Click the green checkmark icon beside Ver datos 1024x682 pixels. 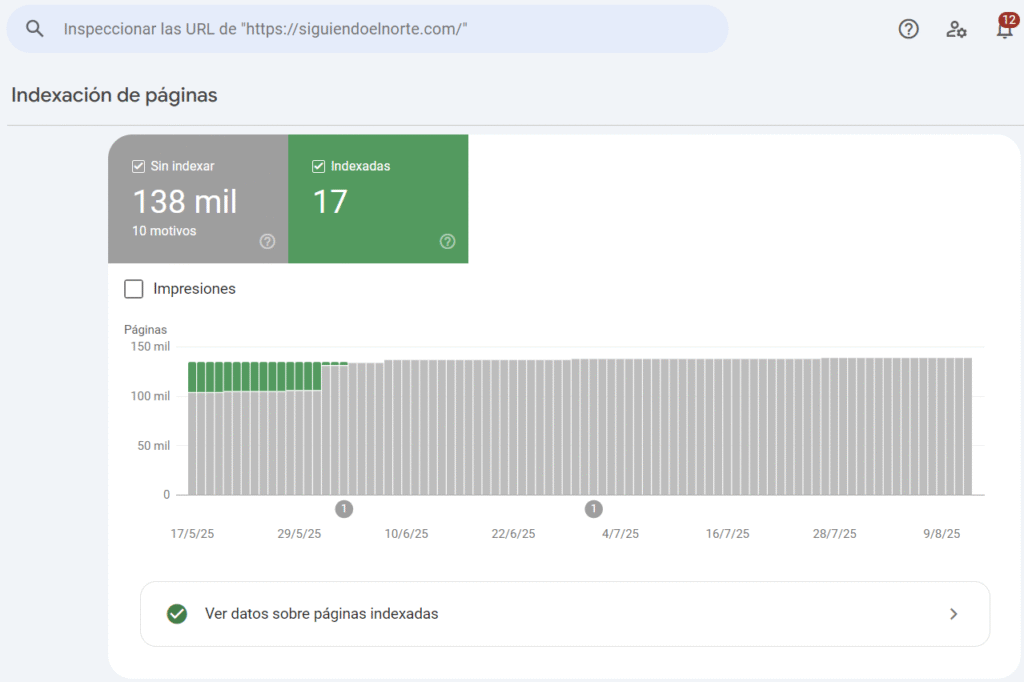pyautogui.click(x=177, y=614)
